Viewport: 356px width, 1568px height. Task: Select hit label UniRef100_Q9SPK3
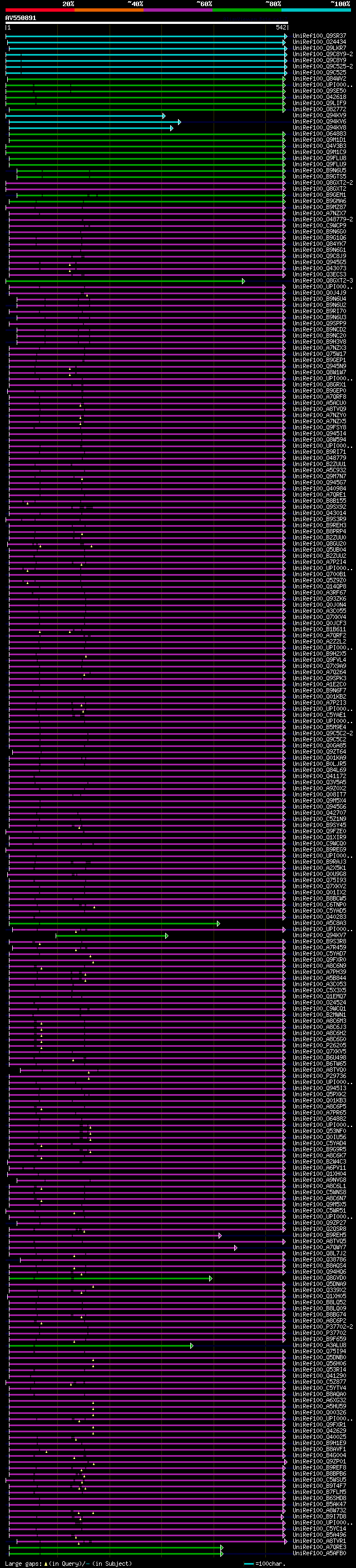click(x=319, y=678)
